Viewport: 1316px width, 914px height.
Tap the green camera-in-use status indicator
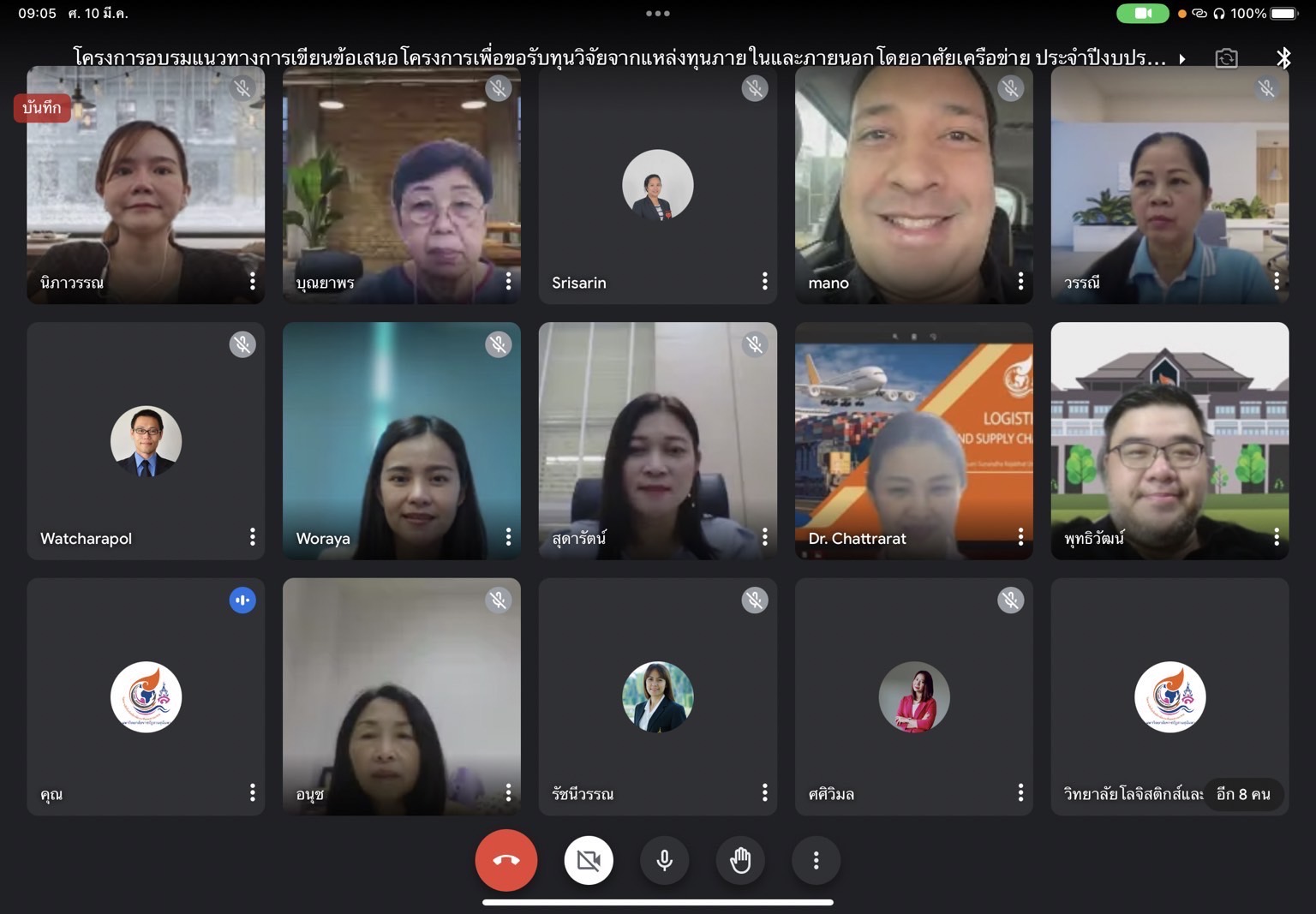[x=1142, y=14]
